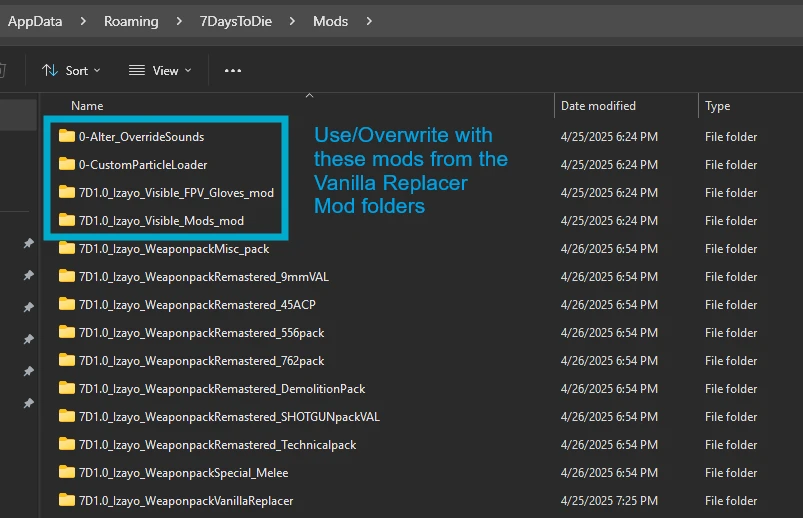Select the WeaponpackMisc_pack folder icon
Screen dimensions: 803x518
pyautogui.click(x=67, y=248)
